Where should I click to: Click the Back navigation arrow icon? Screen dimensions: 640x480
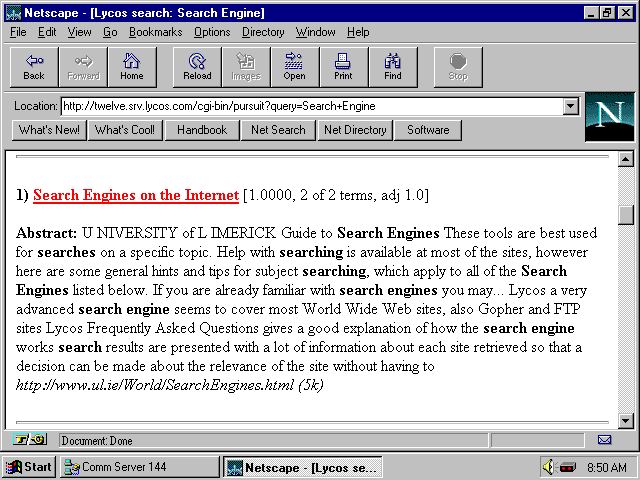point(34,66)
